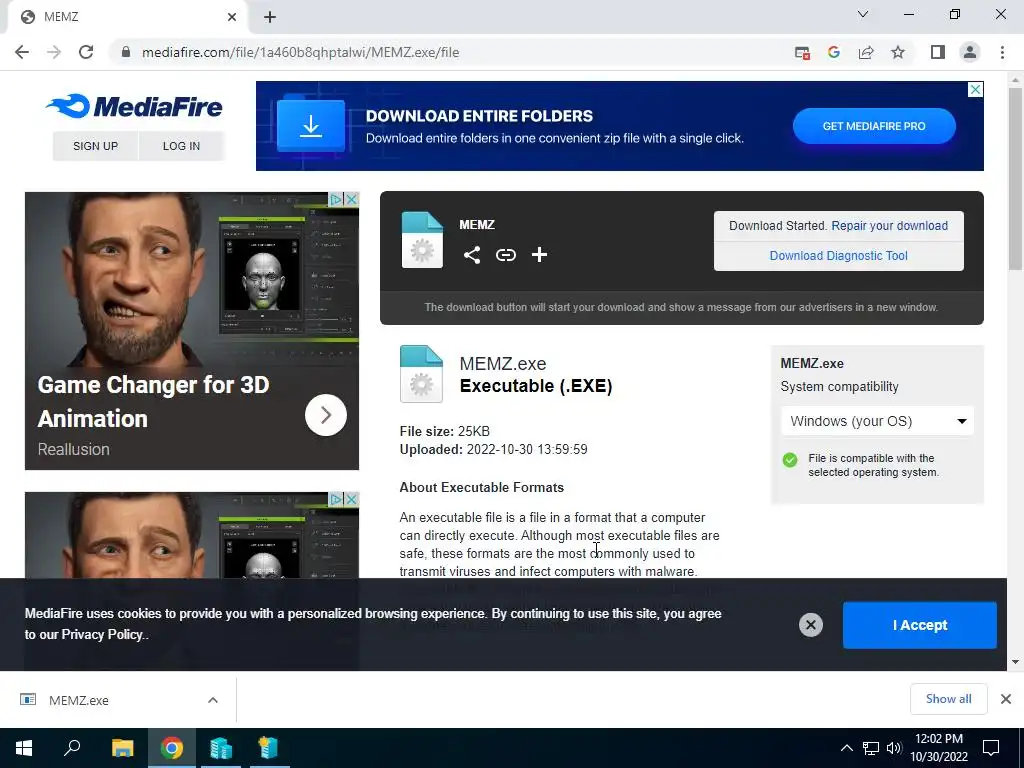This screenshot has width=1024, height=768.
Task: Show hidden system tray icons
Action: 846,748
